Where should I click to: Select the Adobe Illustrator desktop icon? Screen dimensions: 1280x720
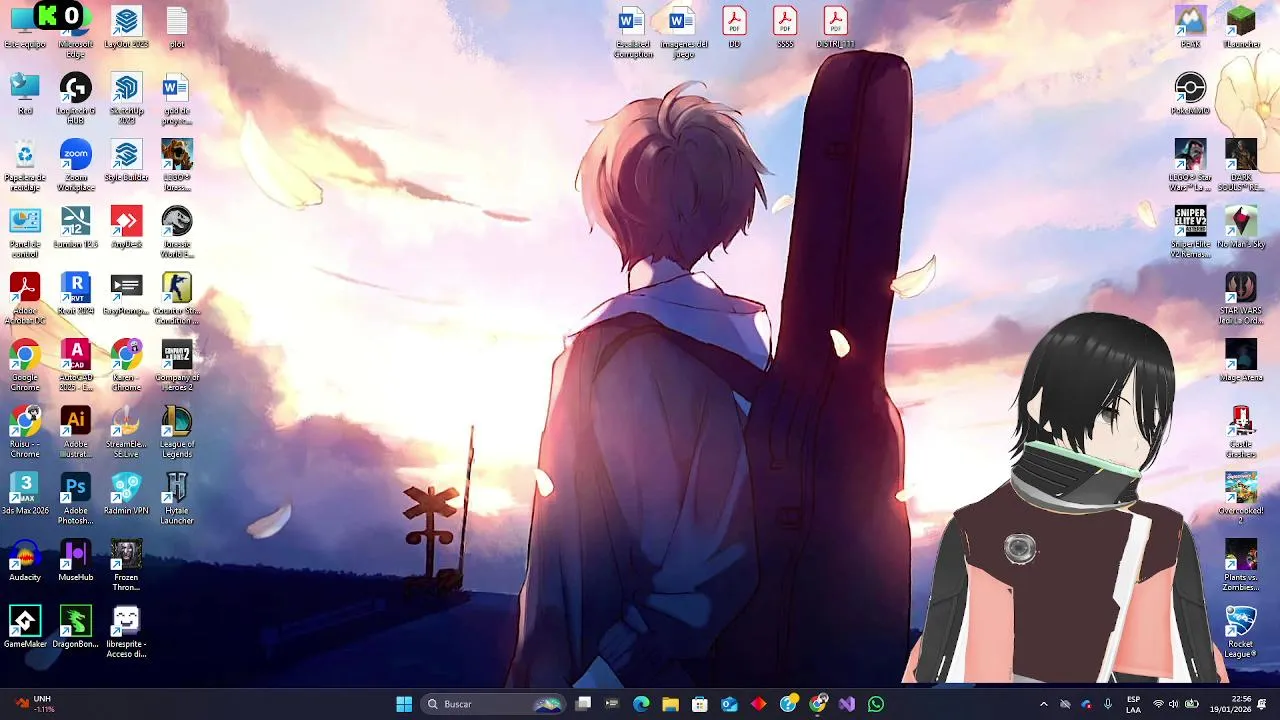[x=75, y=432]
